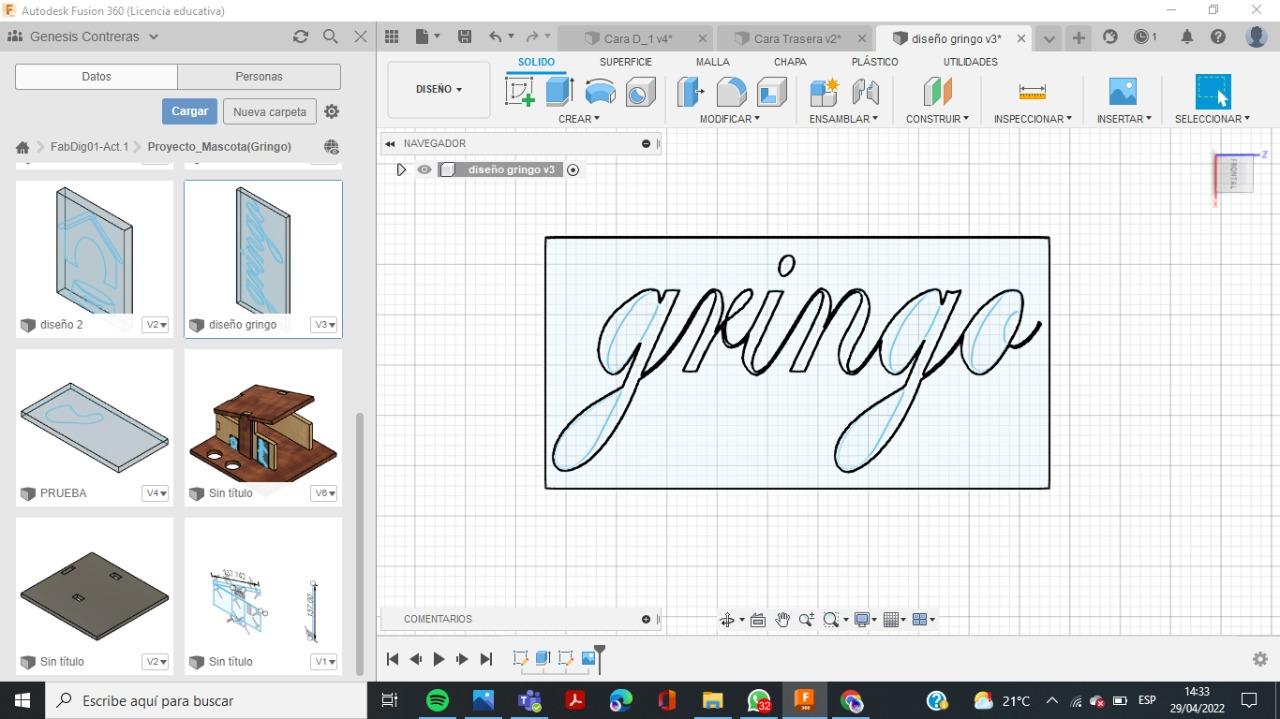This screenshot has height=719, width=1280.
Task: Expand the Inspeccionar menu
Action: tap(1032, 119)
